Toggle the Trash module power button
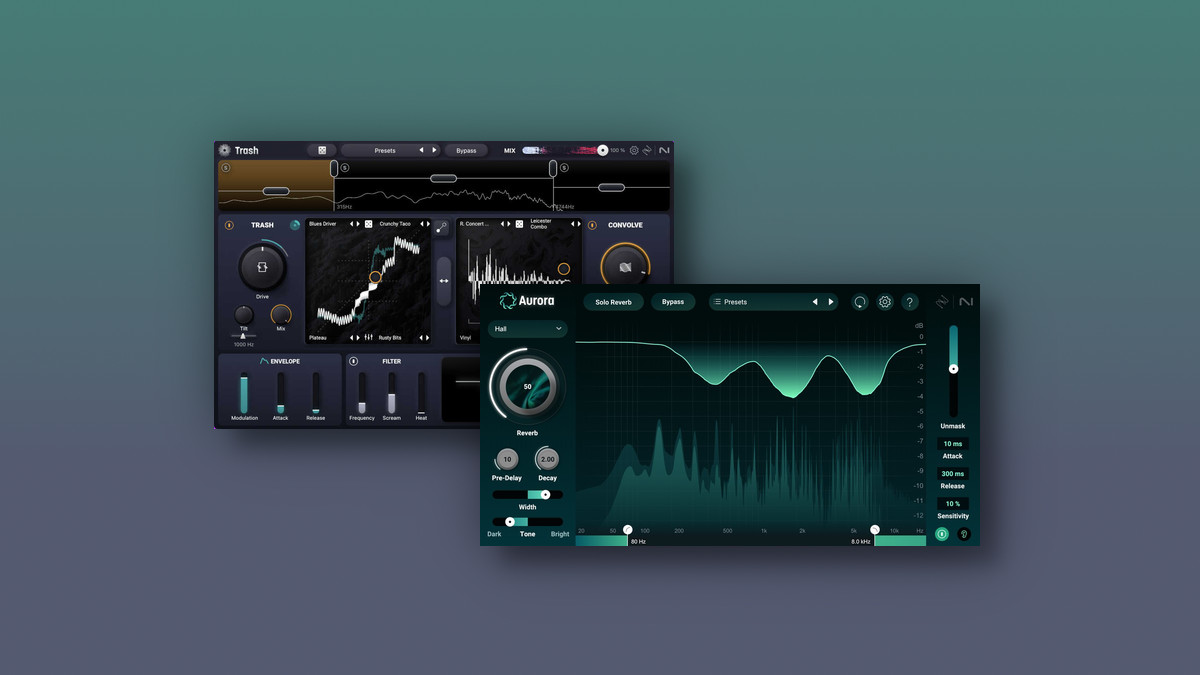This screenshot has height=675, width=1200. click(x=229, y=225)
